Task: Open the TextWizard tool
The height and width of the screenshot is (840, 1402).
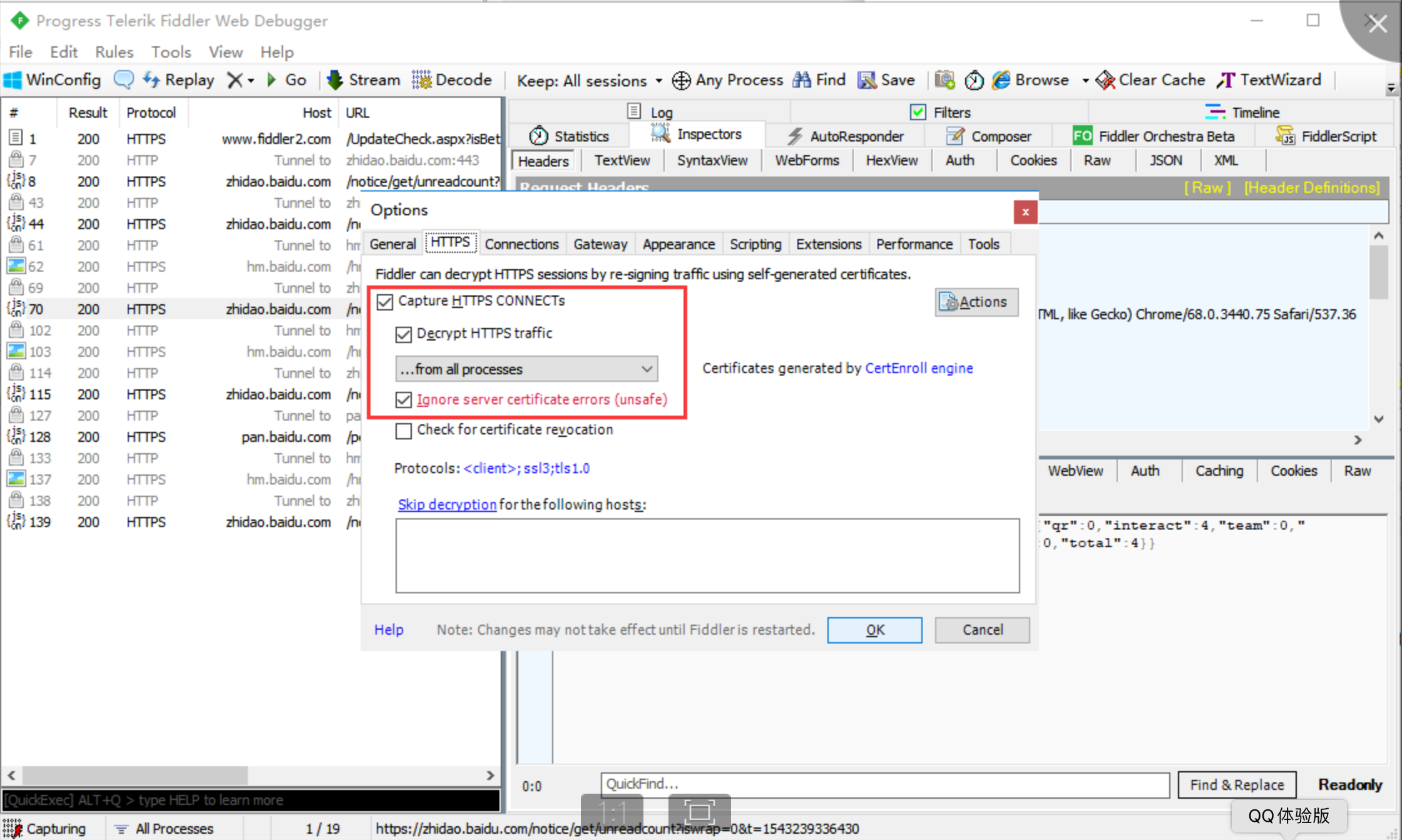Action: [1269, 80]
